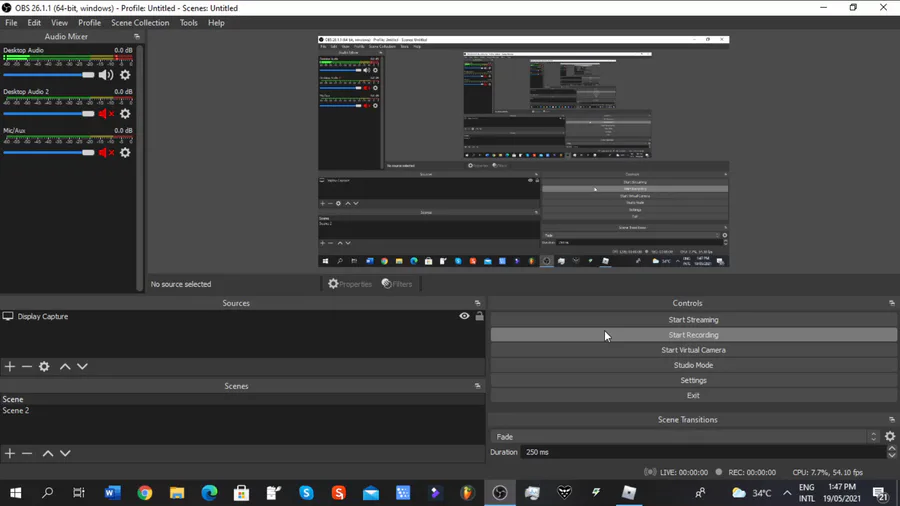
Task: Open the Fade transition dropdown
Action: (685, 437)
